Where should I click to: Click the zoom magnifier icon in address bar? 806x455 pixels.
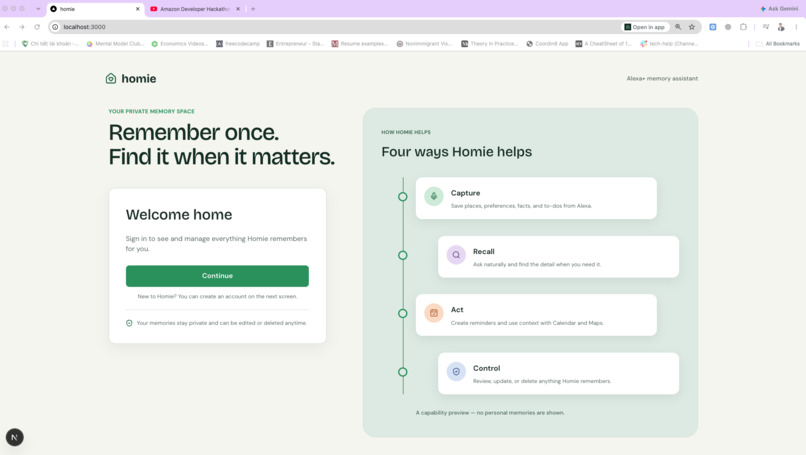click(x=678, y=27)
